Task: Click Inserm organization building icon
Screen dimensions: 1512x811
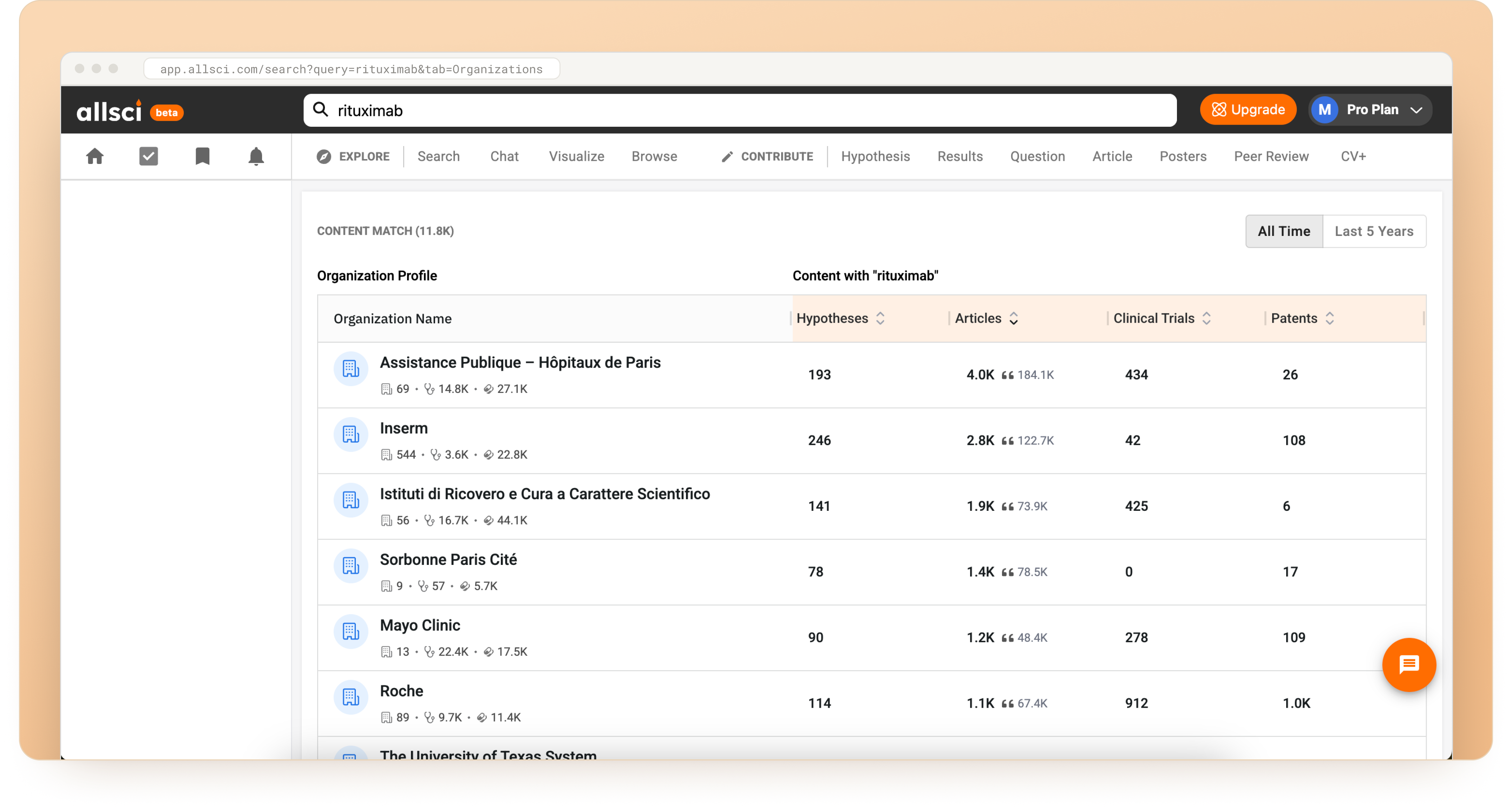Action: tap(351, 434)
